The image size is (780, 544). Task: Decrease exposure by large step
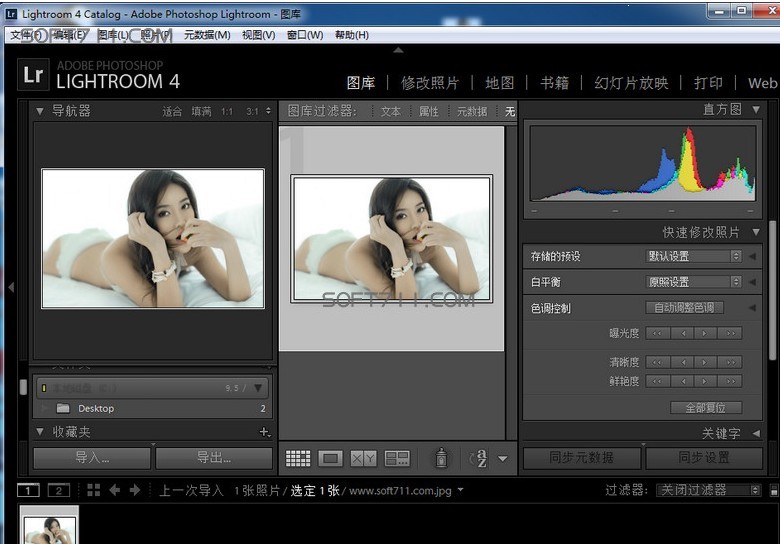click(x=658, y=333)
